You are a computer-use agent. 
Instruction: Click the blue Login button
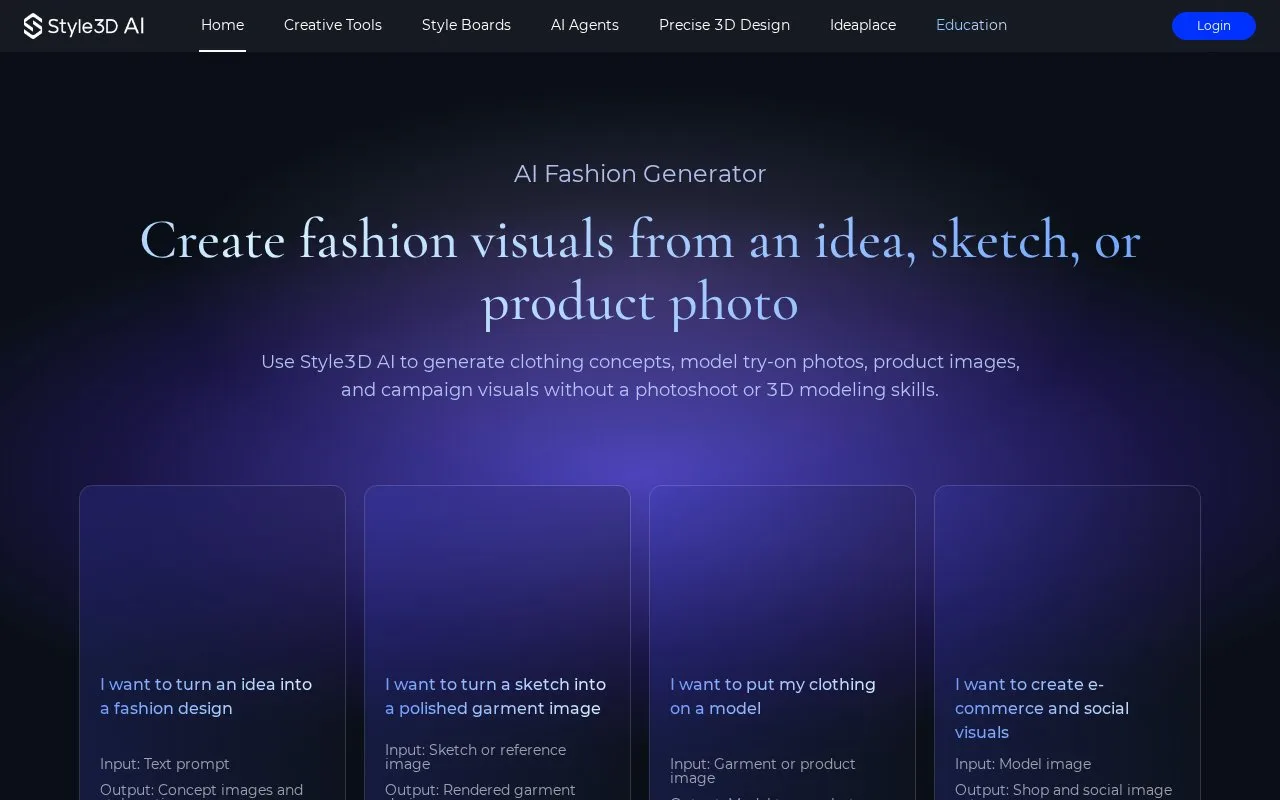[x=1213, y=26]
